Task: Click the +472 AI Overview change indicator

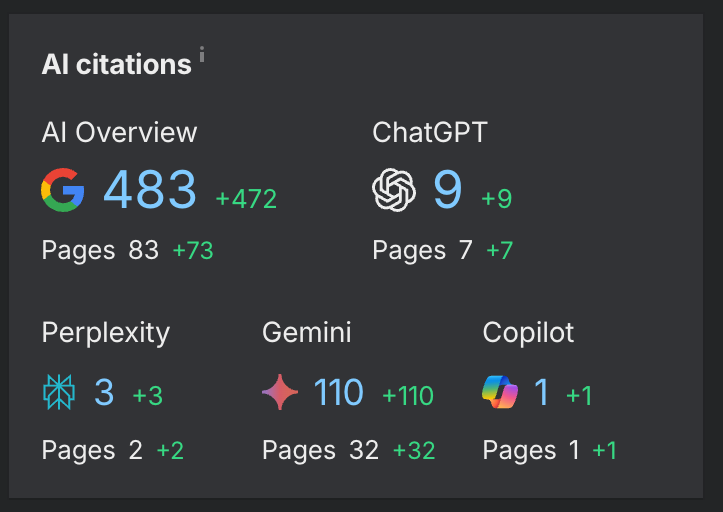Action: coord(246,199)
